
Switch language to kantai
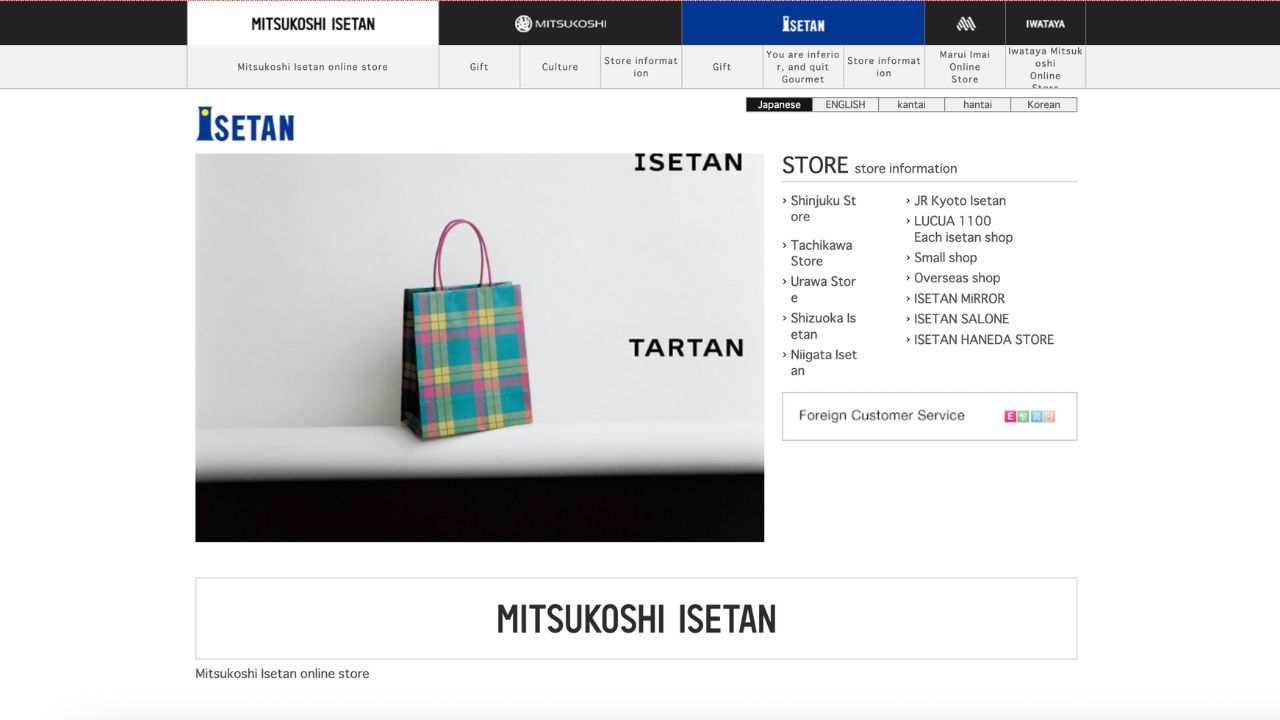coord(911,104)
